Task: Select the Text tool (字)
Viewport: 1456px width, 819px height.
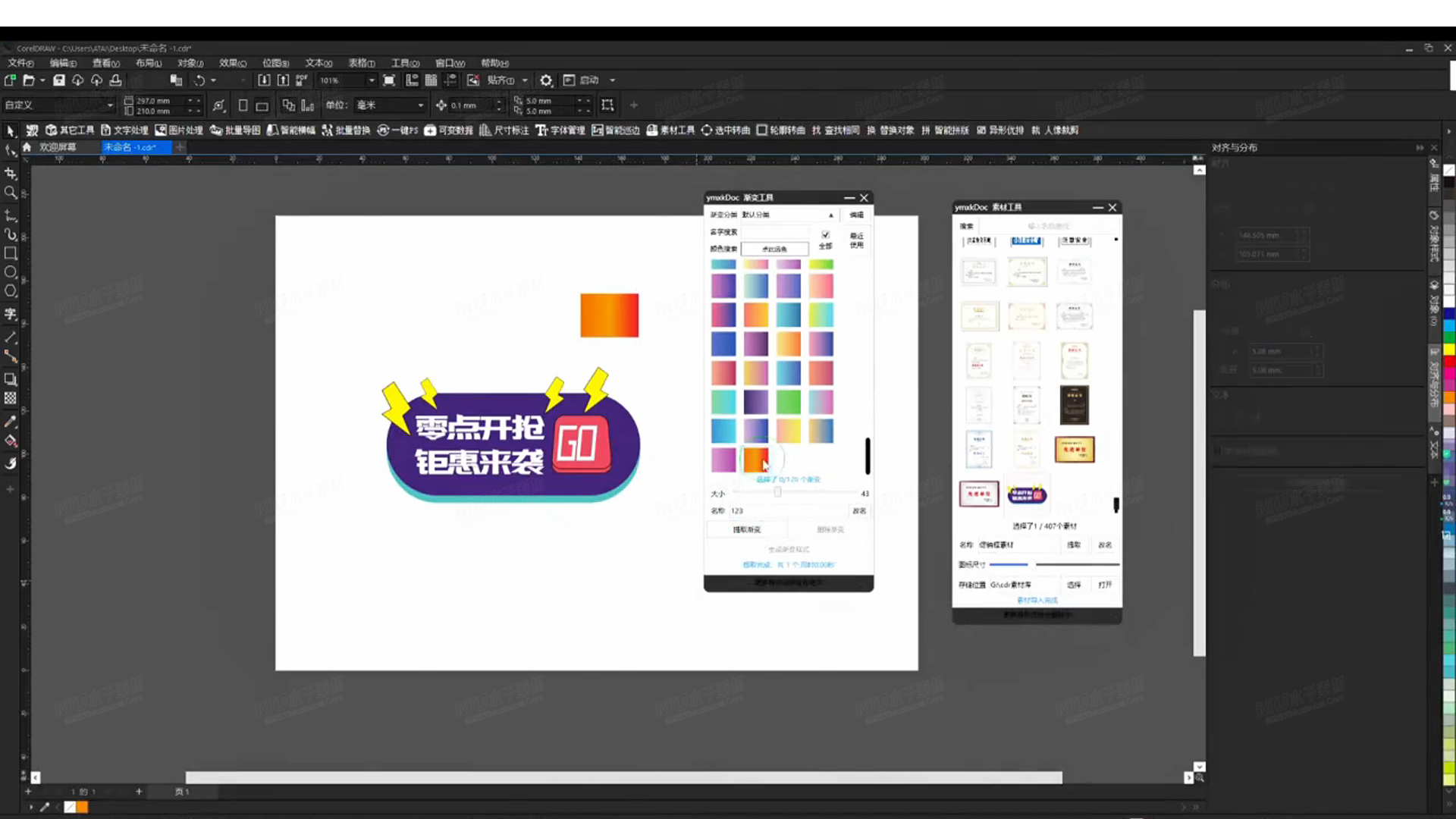Action: [x=11, y=314]
